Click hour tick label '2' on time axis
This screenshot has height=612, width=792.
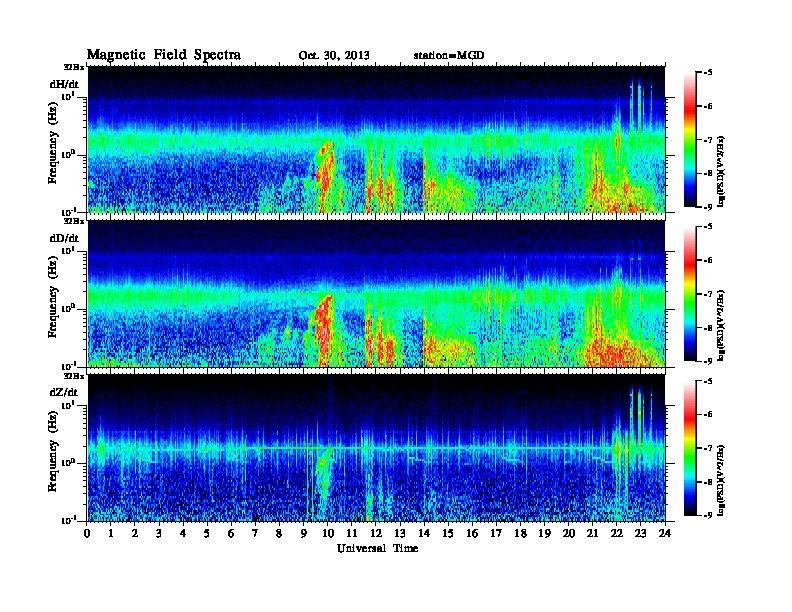click(x=135, y=533)
